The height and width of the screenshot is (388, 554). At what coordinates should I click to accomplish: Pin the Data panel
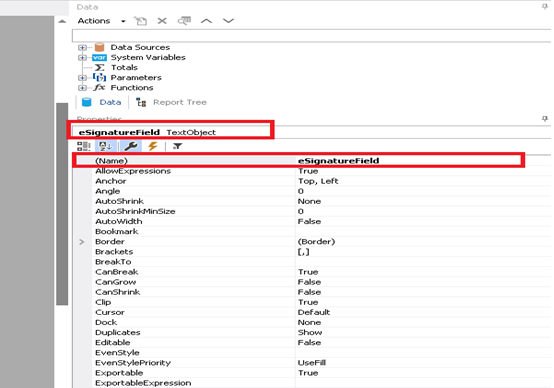pyautogui.click(x=544, y=7)
